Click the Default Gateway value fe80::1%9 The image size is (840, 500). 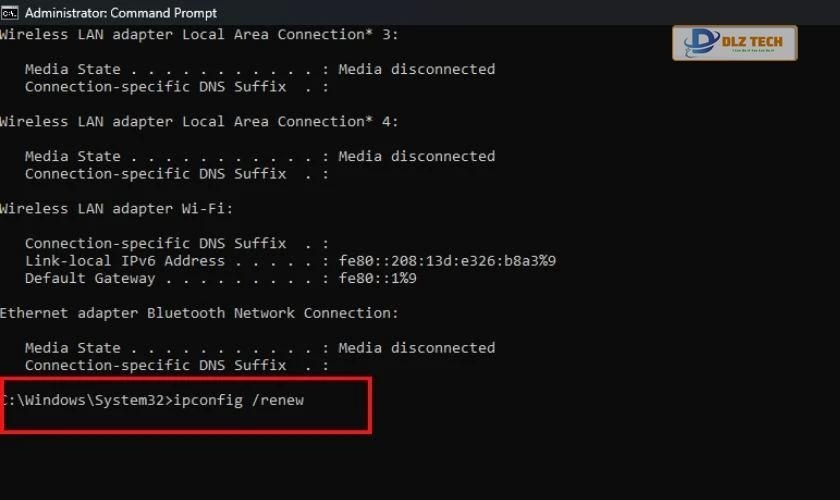377,279
